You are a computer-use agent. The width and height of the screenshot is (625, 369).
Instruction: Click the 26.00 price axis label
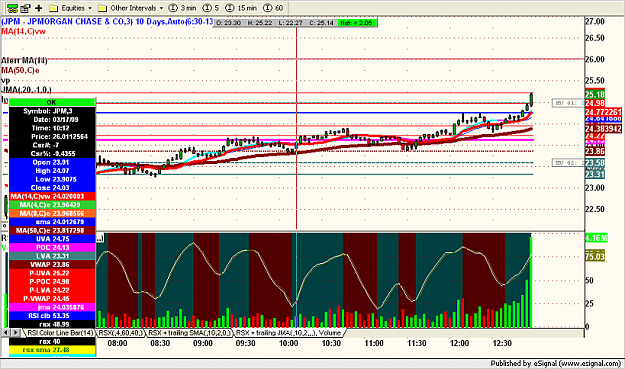595,59
